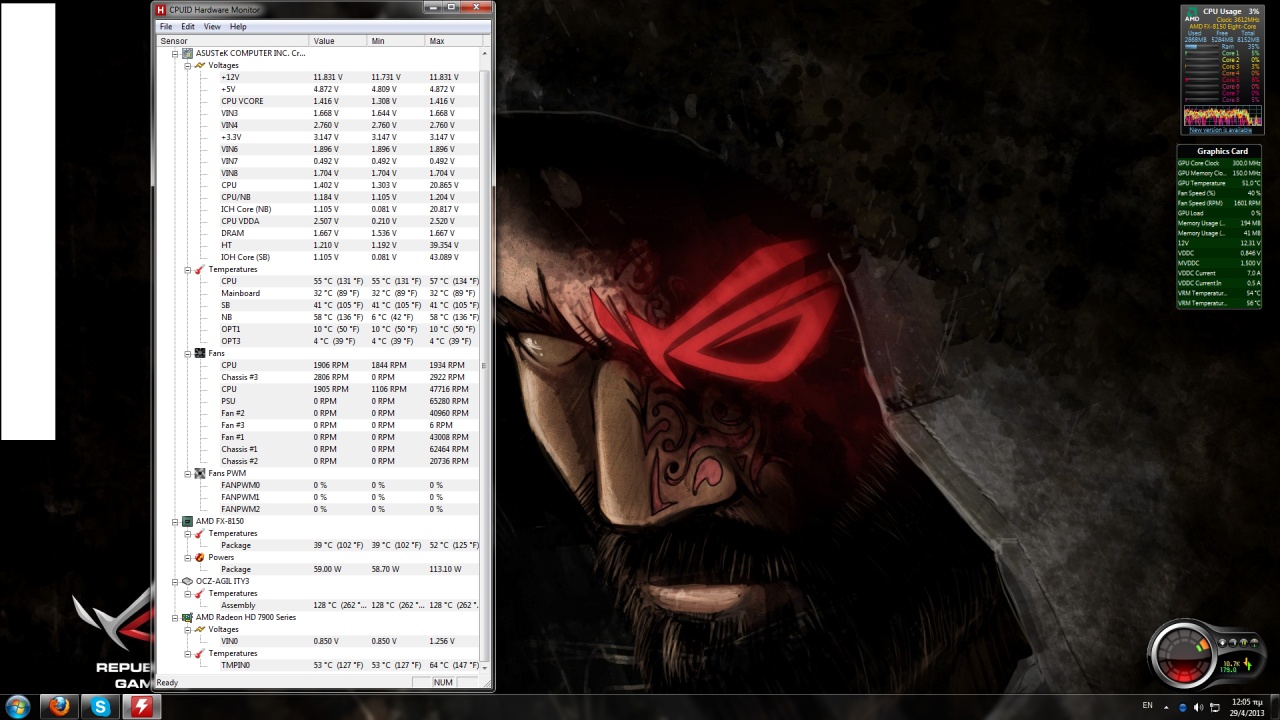Click the drive icon beside OCZ-AGILITY3
1280x720 pixels.
pyautogui.click(x=187, y=581)
